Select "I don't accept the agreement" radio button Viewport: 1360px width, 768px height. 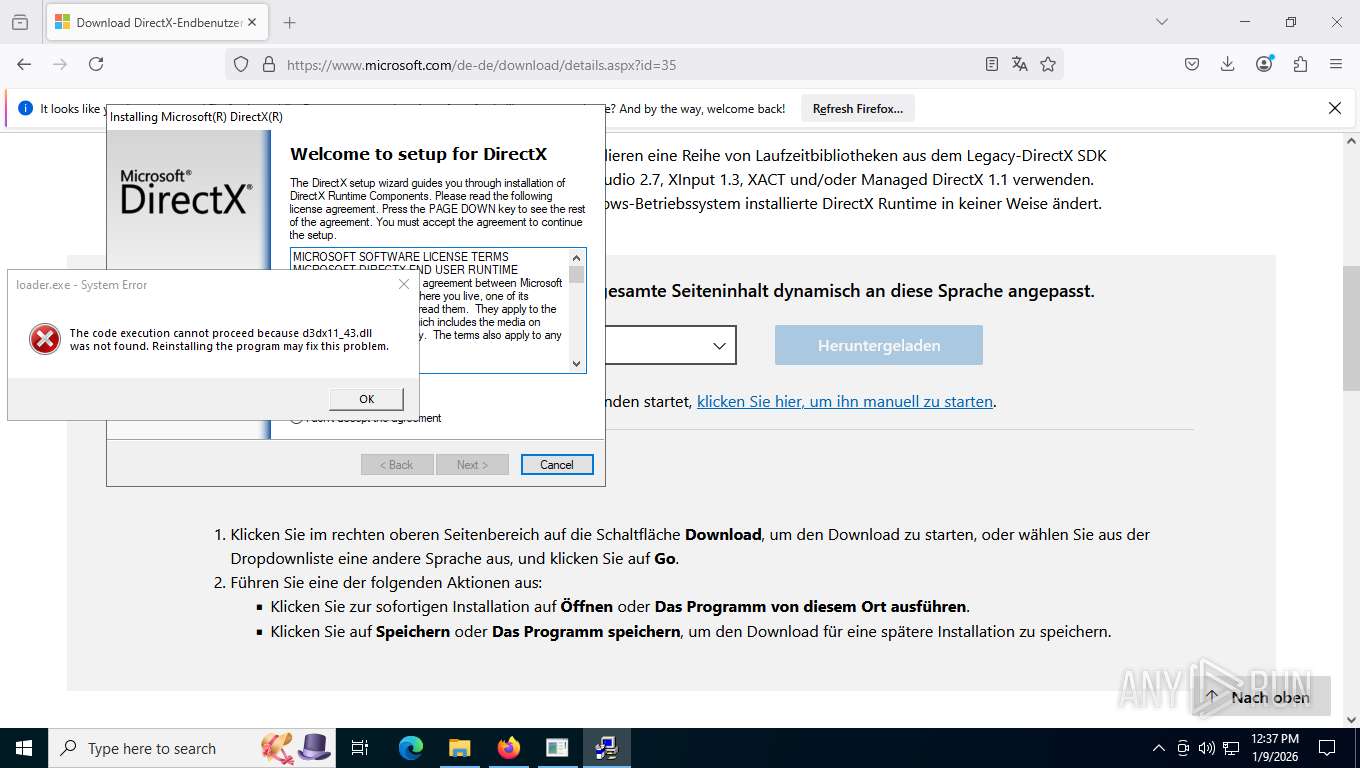(x=296, y=419)
